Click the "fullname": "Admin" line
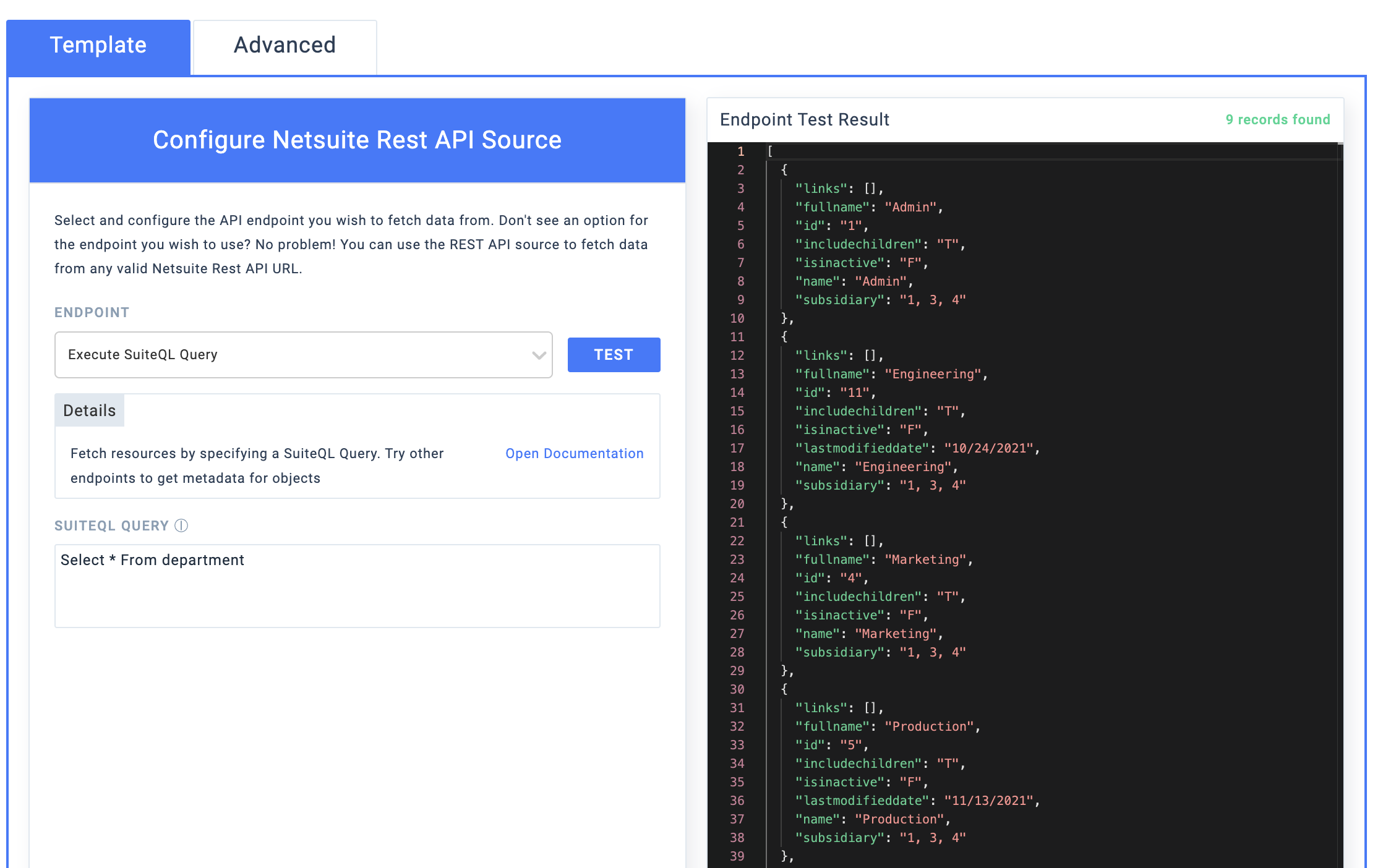Screen dimensions: 1383x868 [x=869, y=207]
